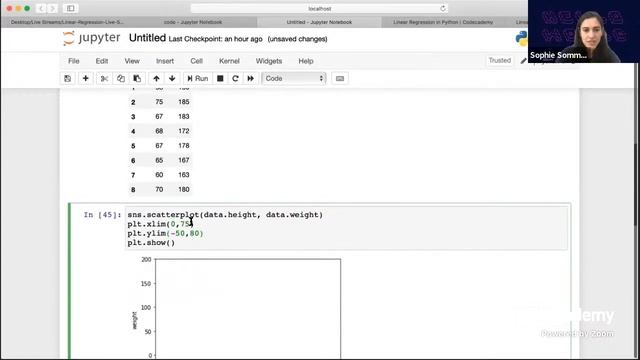This screenshot has height=360, width=640.
Task: Restart kernel and rerun all icon
Action: click(x=251, y=78)
